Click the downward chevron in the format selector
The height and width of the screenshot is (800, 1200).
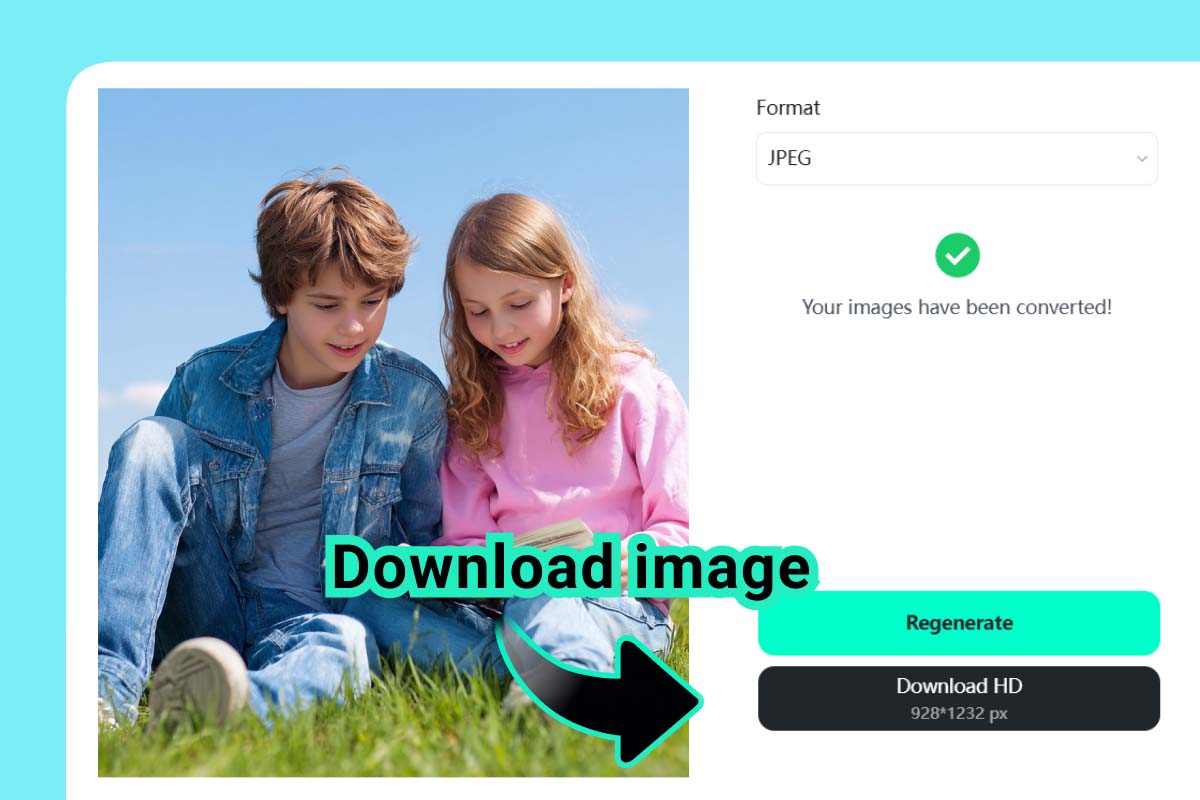coord(1143,158)
